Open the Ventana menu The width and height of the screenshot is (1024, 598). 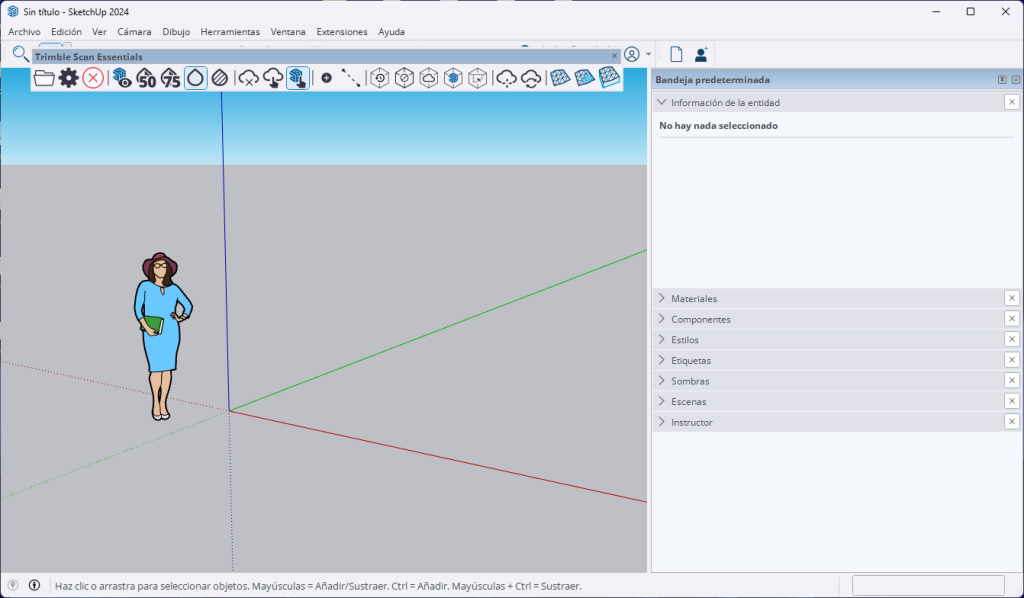tap(288, 31)
